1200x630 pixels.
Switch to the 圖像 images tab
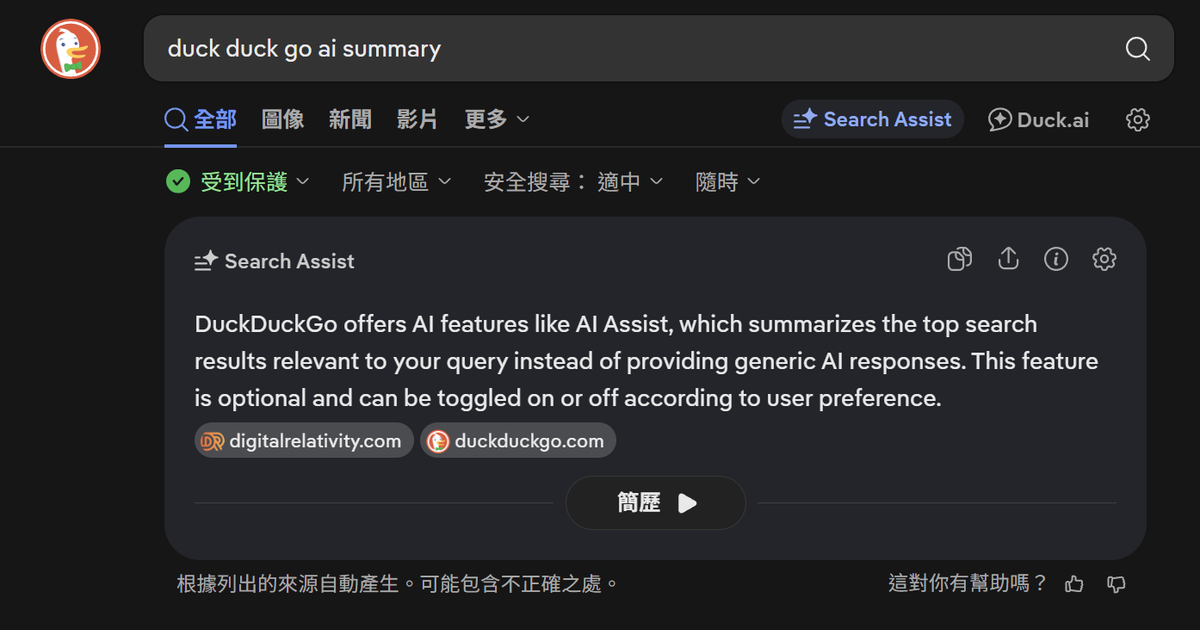pyautogui.click(x=283, y=120)
